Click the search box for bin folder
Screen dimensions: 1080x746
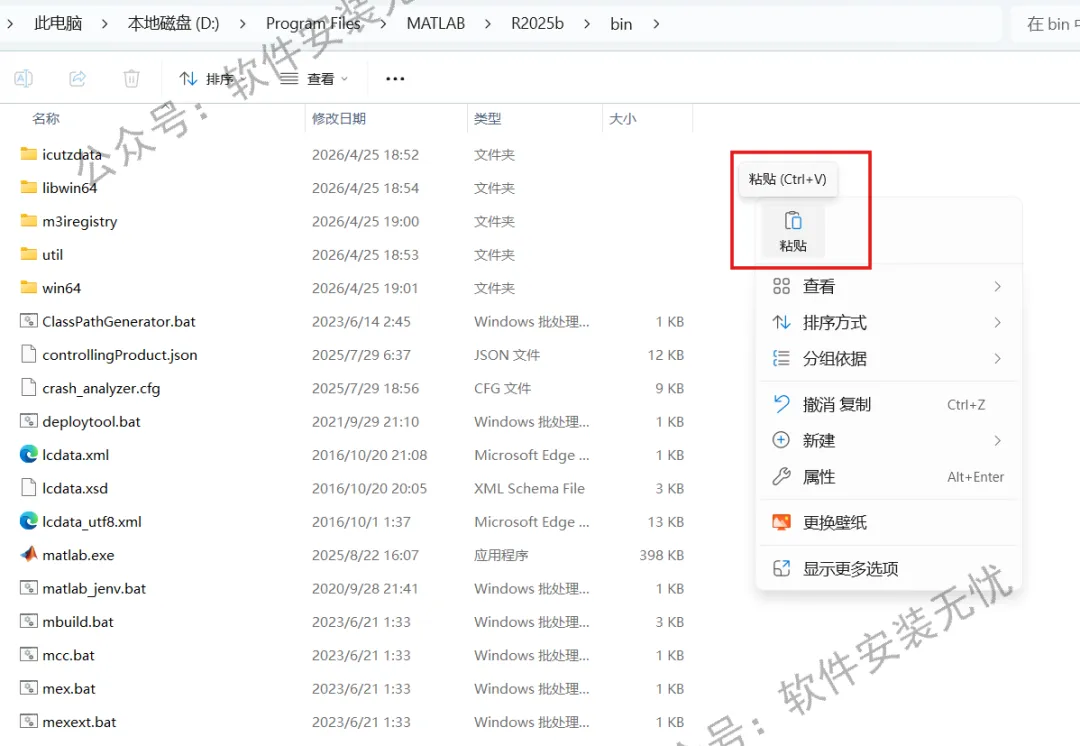coord(1046,24)
